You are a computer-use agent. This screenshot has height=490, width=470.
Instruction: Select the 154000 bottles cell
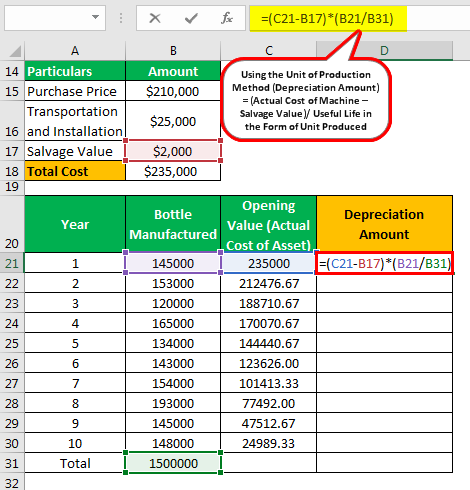pos(173,383)
